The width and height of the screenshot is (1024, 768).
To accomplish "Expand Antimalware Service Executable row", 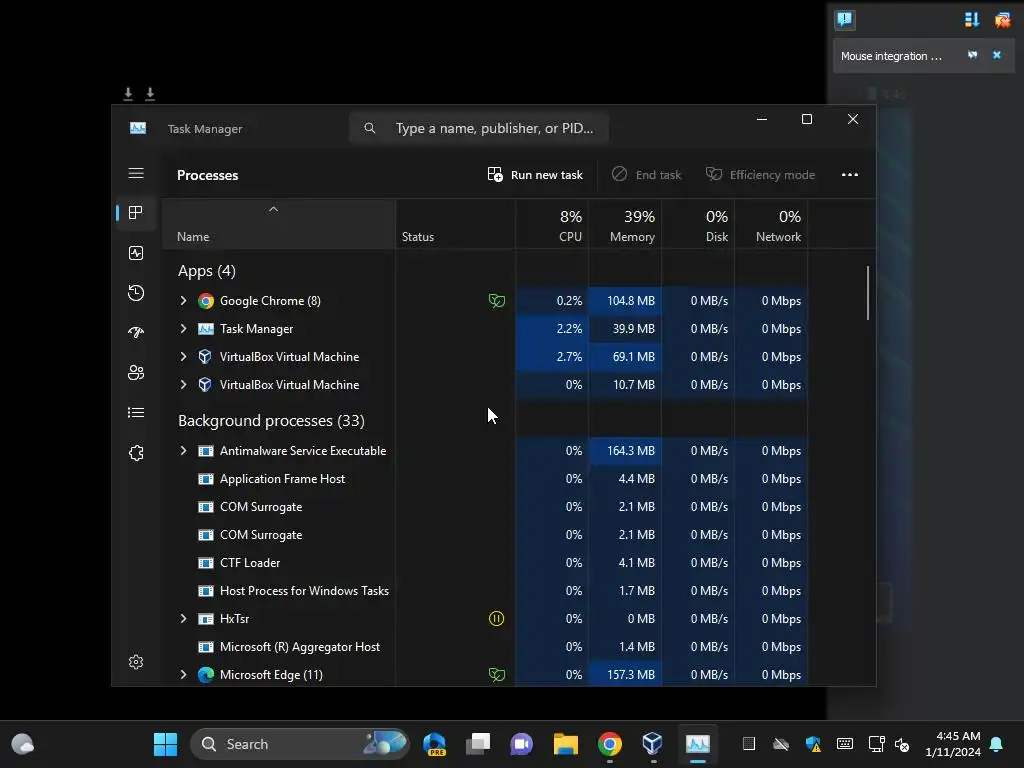I will [184, 451].
